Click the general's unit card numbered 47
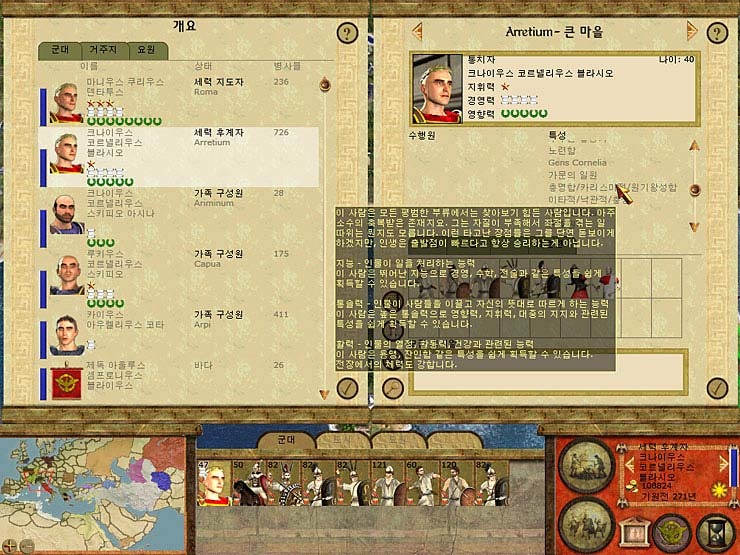The image size is (740, 555). coord(215,483)
